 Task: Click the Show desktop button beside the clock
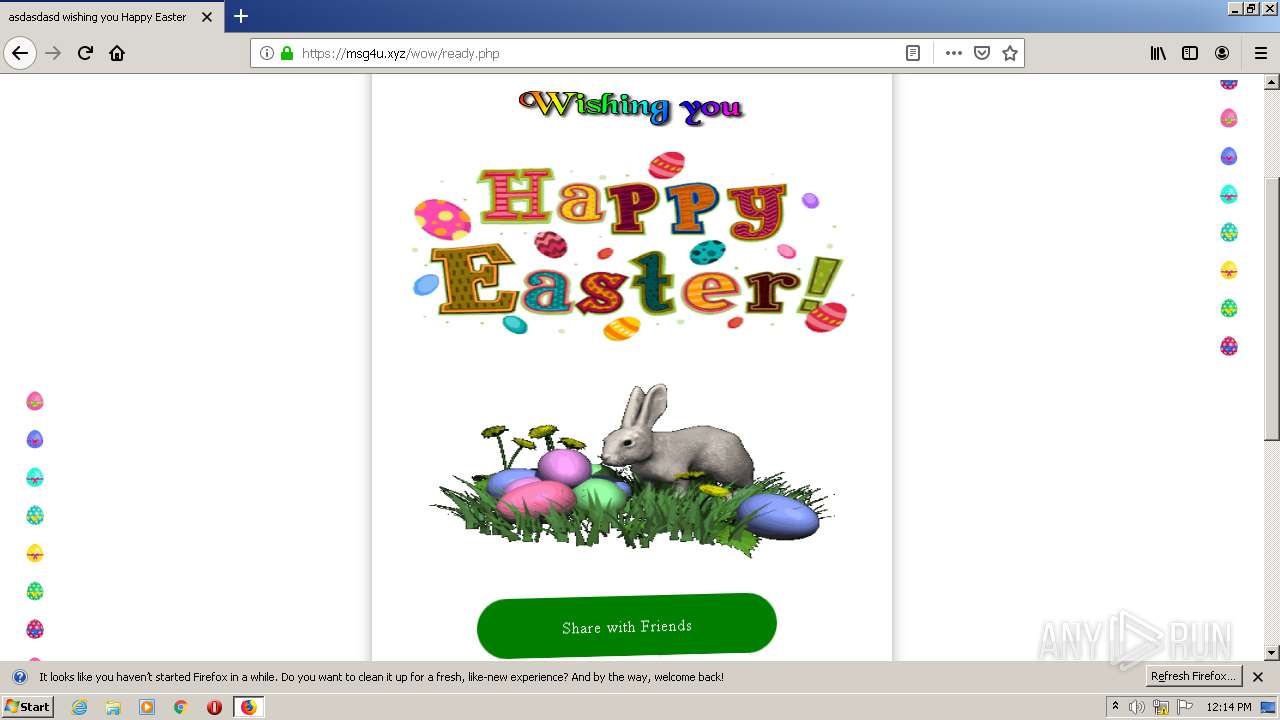[x=1269, y=707]
